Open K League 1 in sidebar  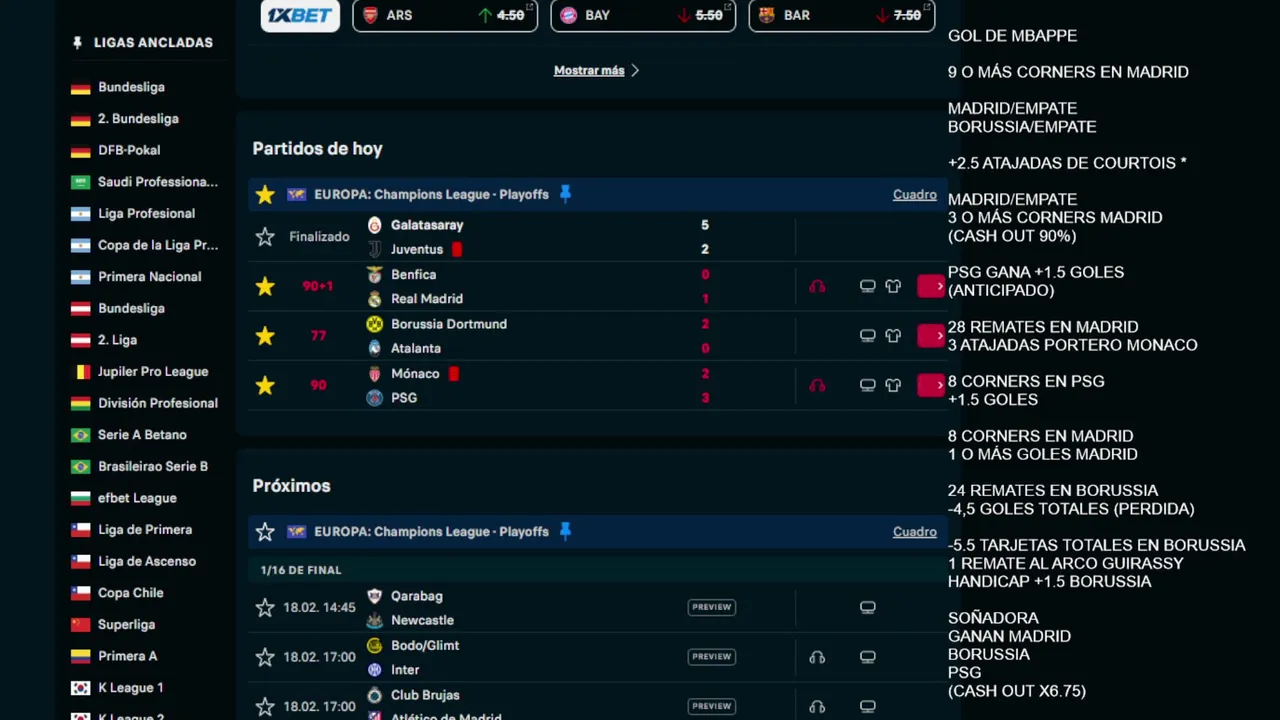[x=130, y=688]
